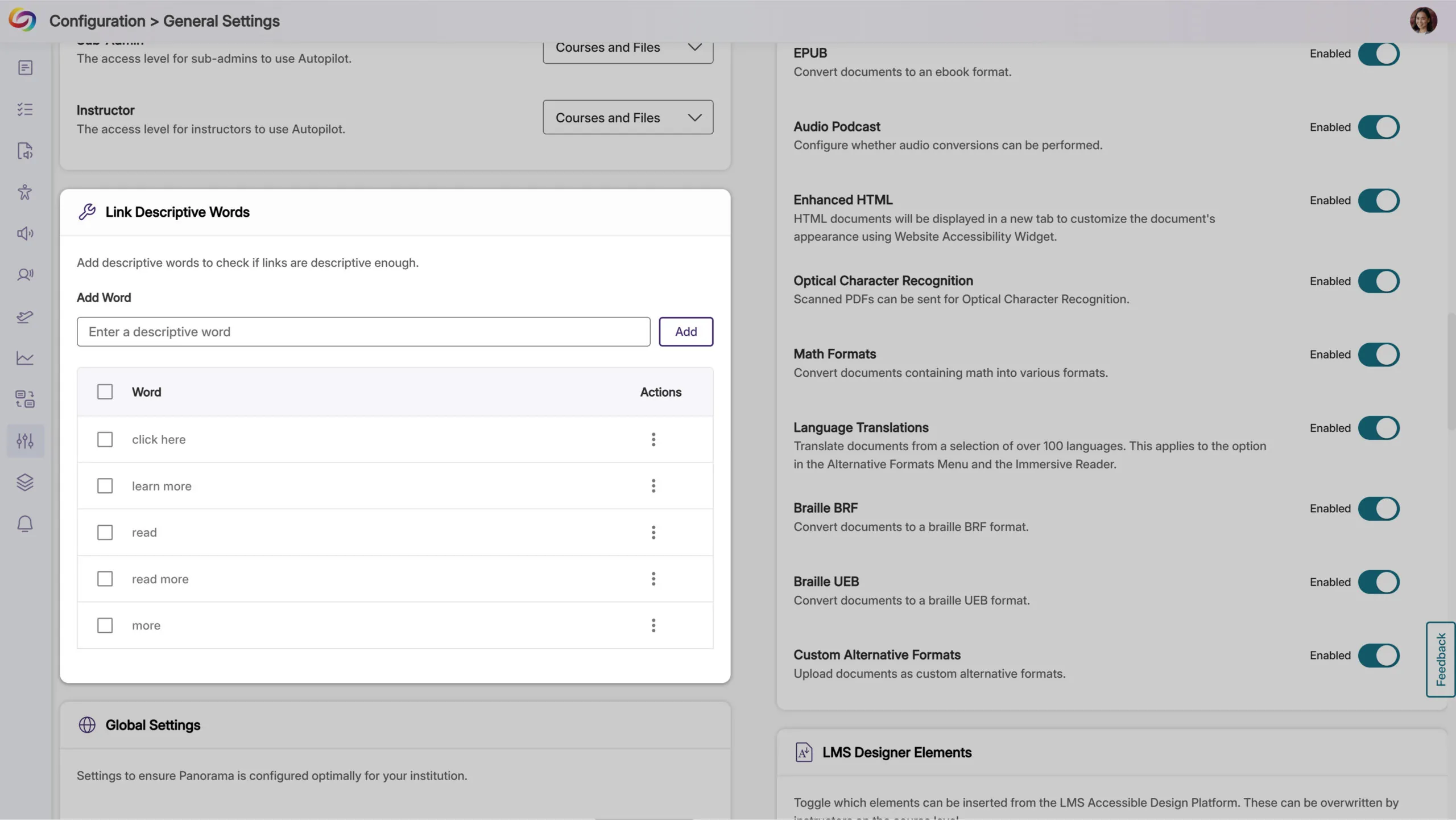Check the 'learn more' word checkbox
The image size is (1456, 820).
[105, 486]
